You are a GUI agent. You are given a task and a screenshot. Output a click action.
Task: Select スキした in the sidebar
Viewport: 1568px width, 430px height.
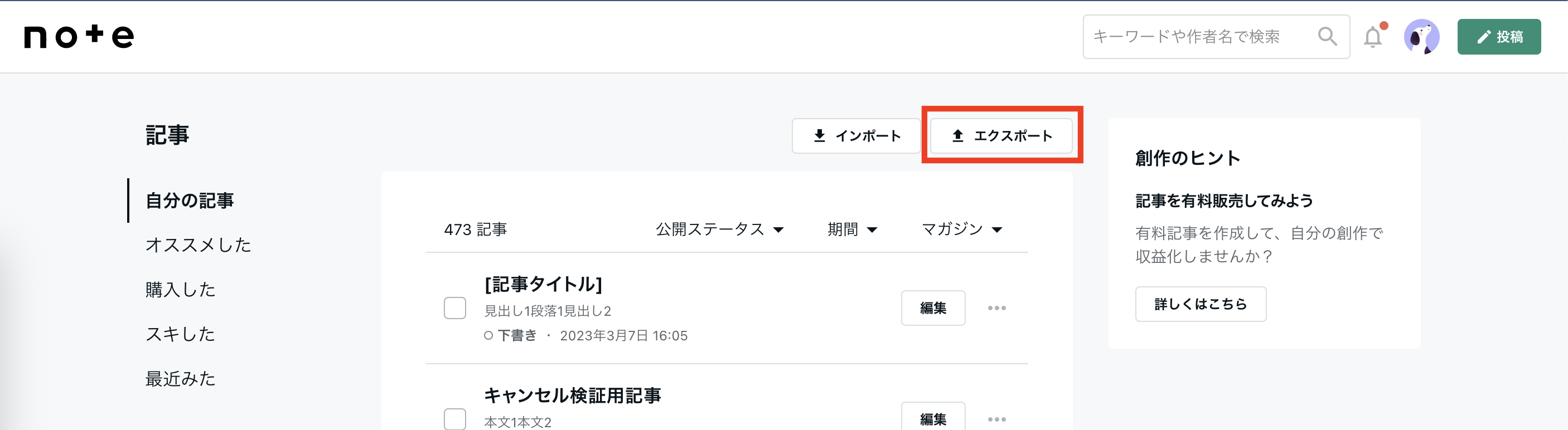pos(180,334)
